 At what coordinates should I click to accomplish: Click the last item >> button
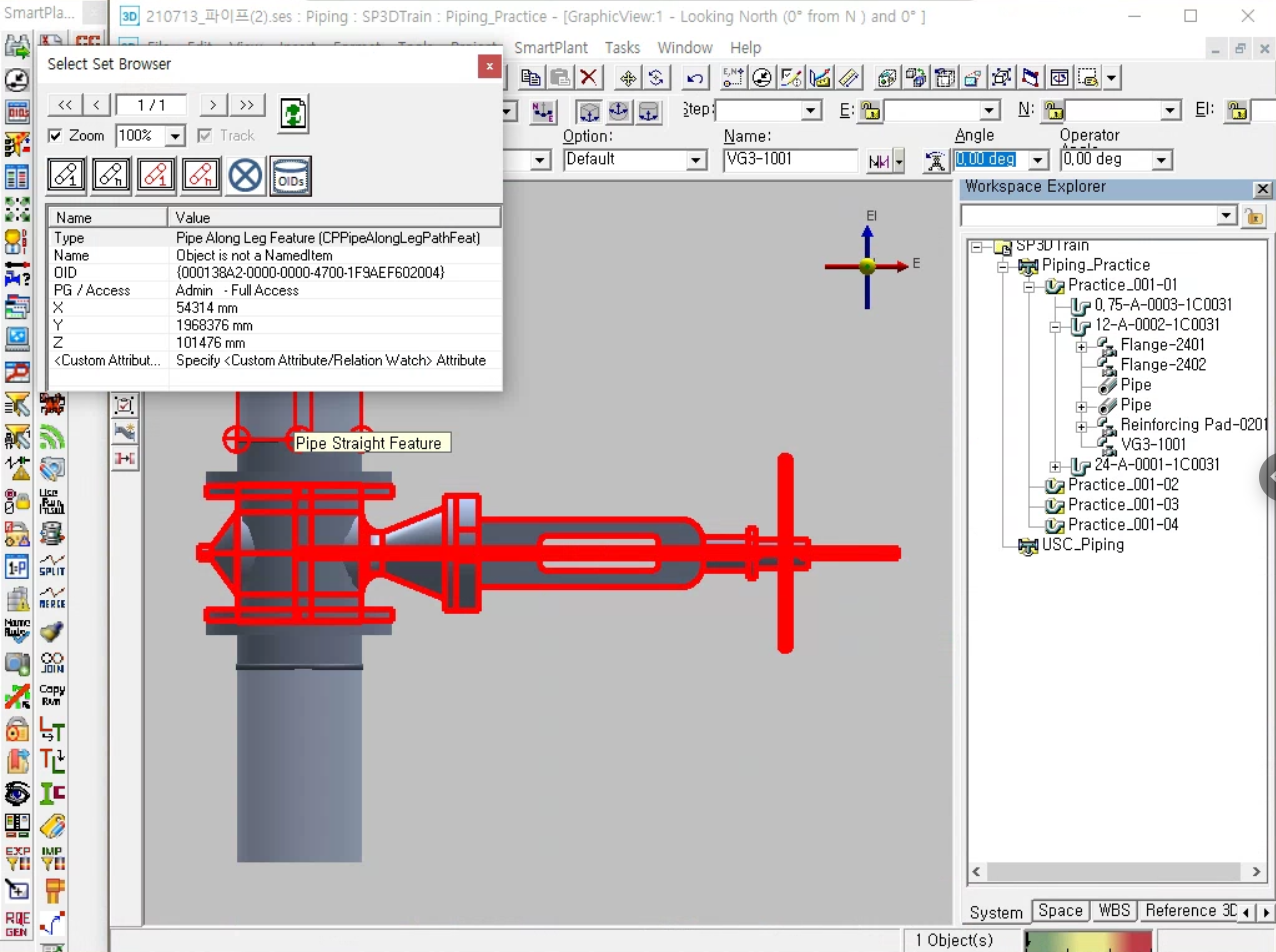(246, 105)
